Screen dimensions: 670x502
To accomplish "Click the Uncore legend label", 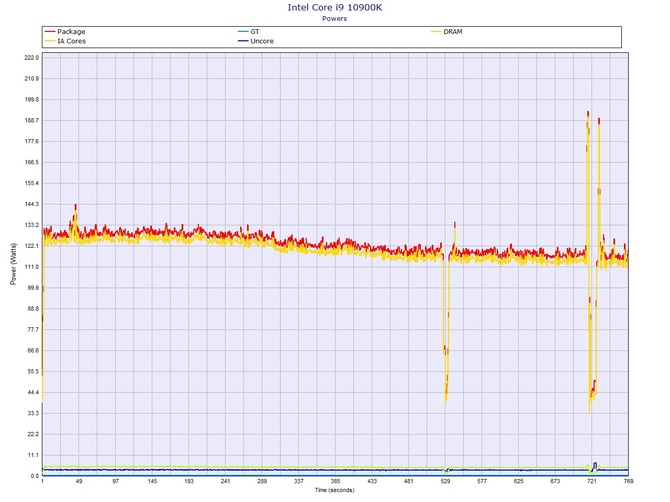I will pyautogui.click(x=262, y=41).
